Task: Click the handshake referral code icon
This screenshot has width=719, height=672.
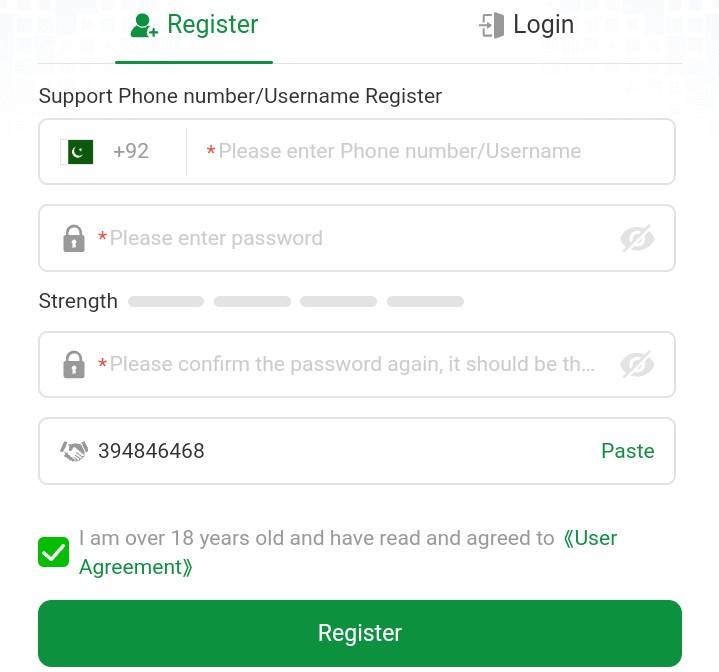Action: [74, 451]
